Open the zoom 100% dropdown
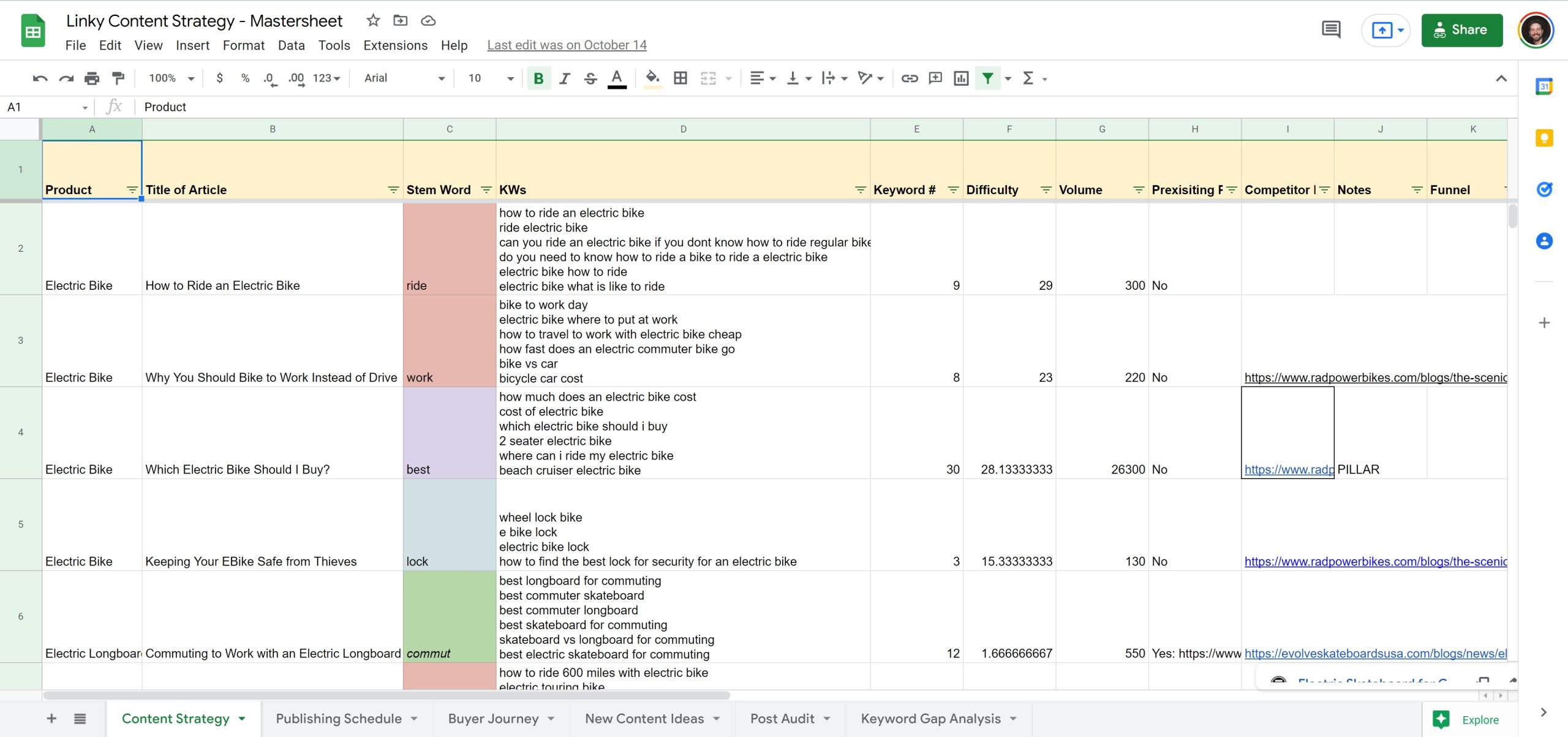 (171, 78)
